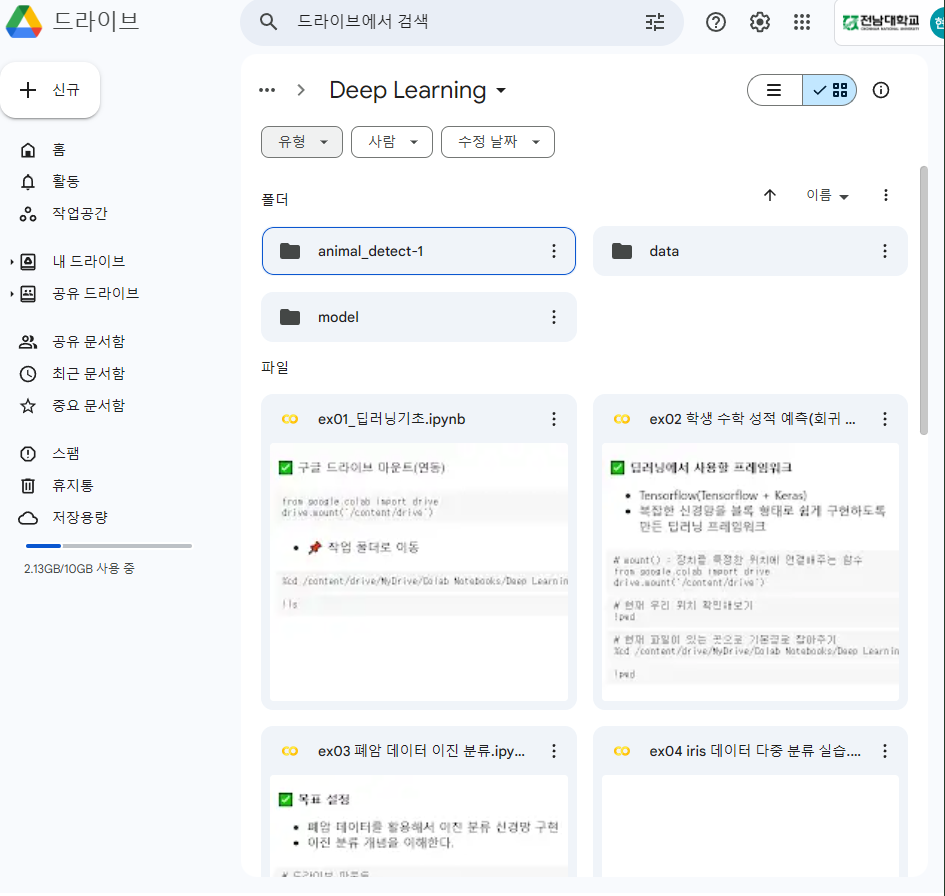This screenshot has width=945, height=896.
Task: Open more actions for animal_detect-1 folder
Action: tap(554, 251)
